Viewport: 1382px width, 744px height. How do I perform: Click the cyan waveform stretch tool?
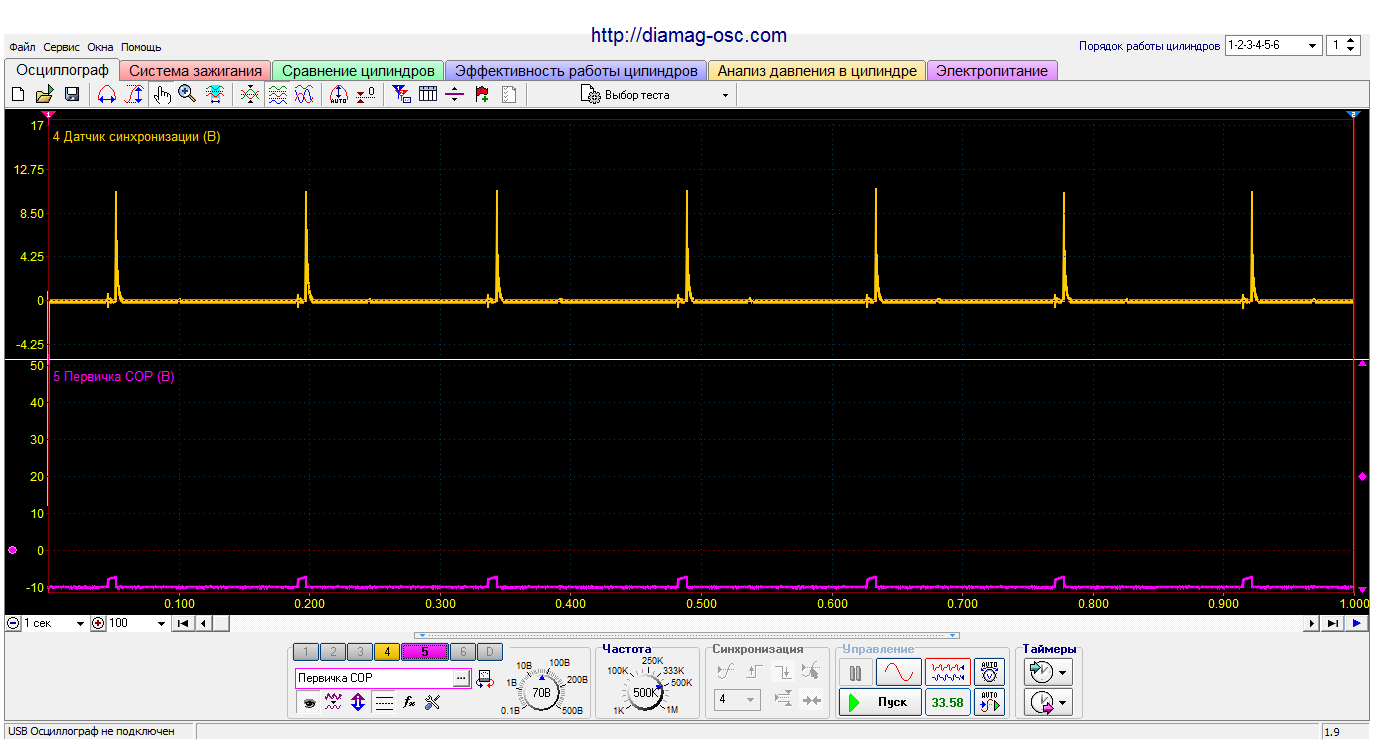pos(214,95)
